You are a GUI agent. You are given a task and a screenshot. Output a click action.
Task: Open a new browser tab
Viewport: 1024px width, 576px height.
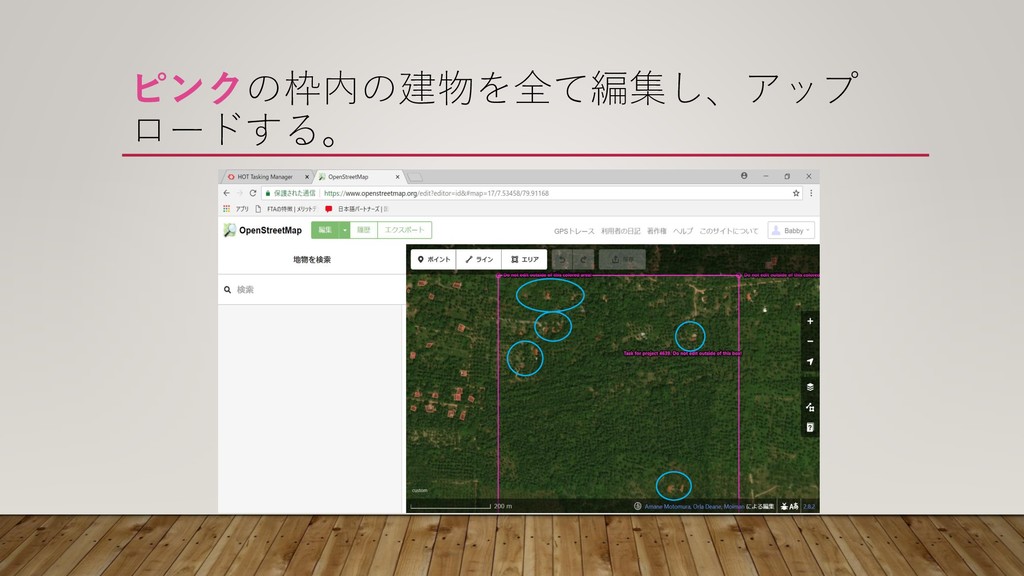(415, 177)
